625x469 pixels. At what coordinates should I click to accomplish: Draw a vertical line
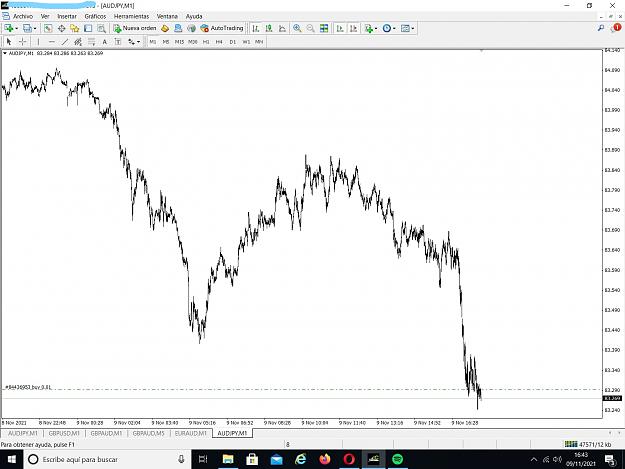pos(38,41)
